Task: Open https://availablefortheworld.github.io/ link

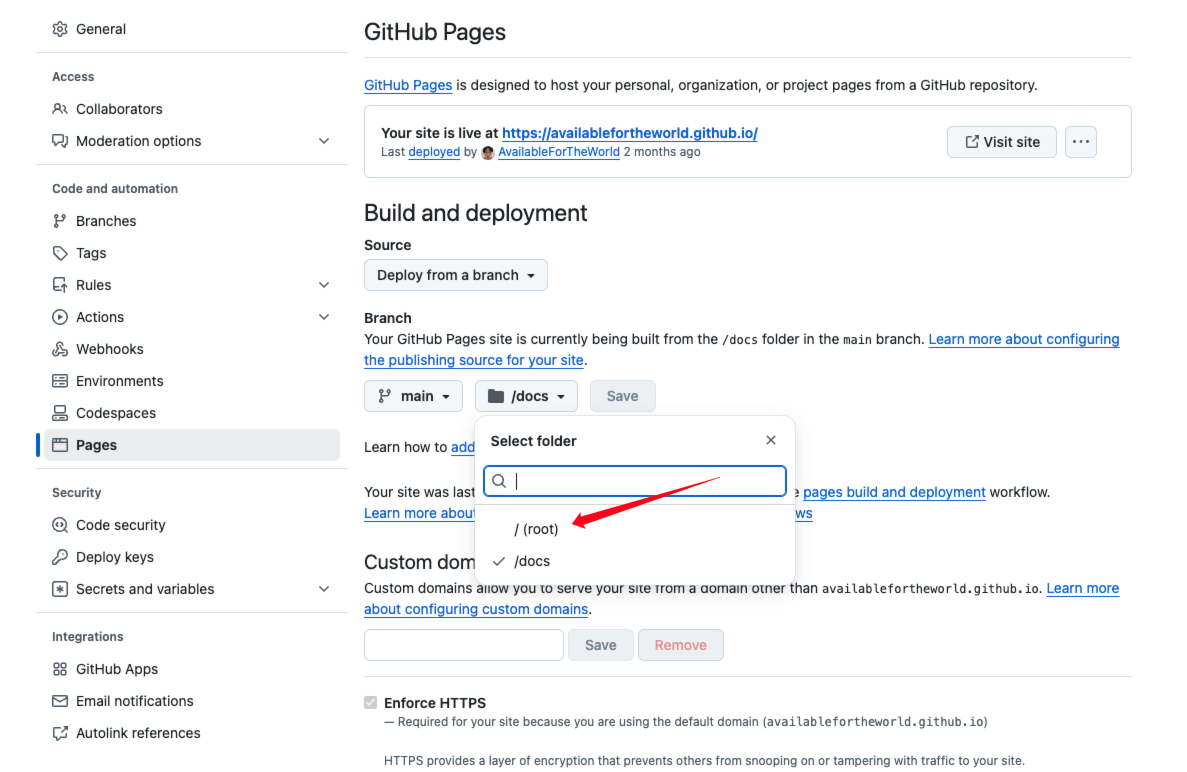Action: point(630,133)
